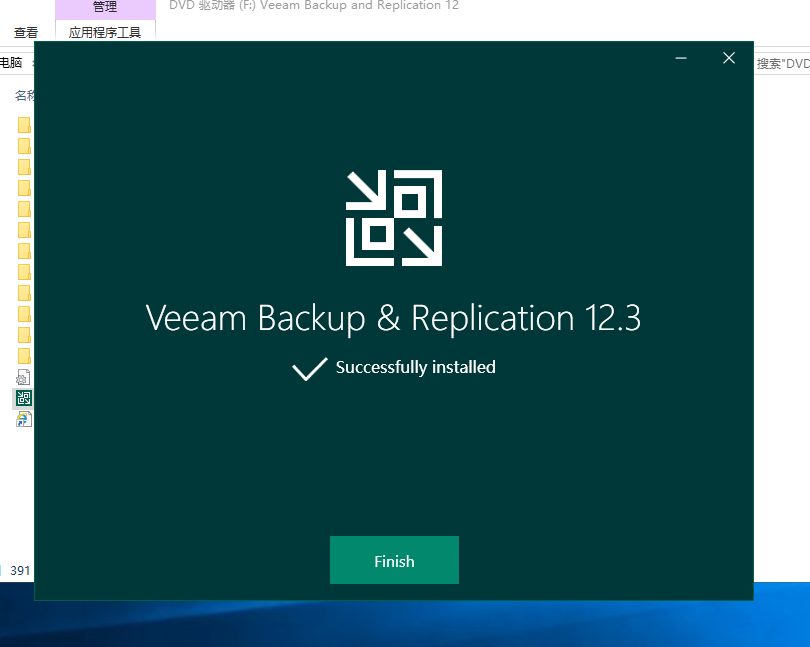Open the 管理 ribbon tab in Explorer
This screenshot has height=647, width=810.
coord(105,7)
